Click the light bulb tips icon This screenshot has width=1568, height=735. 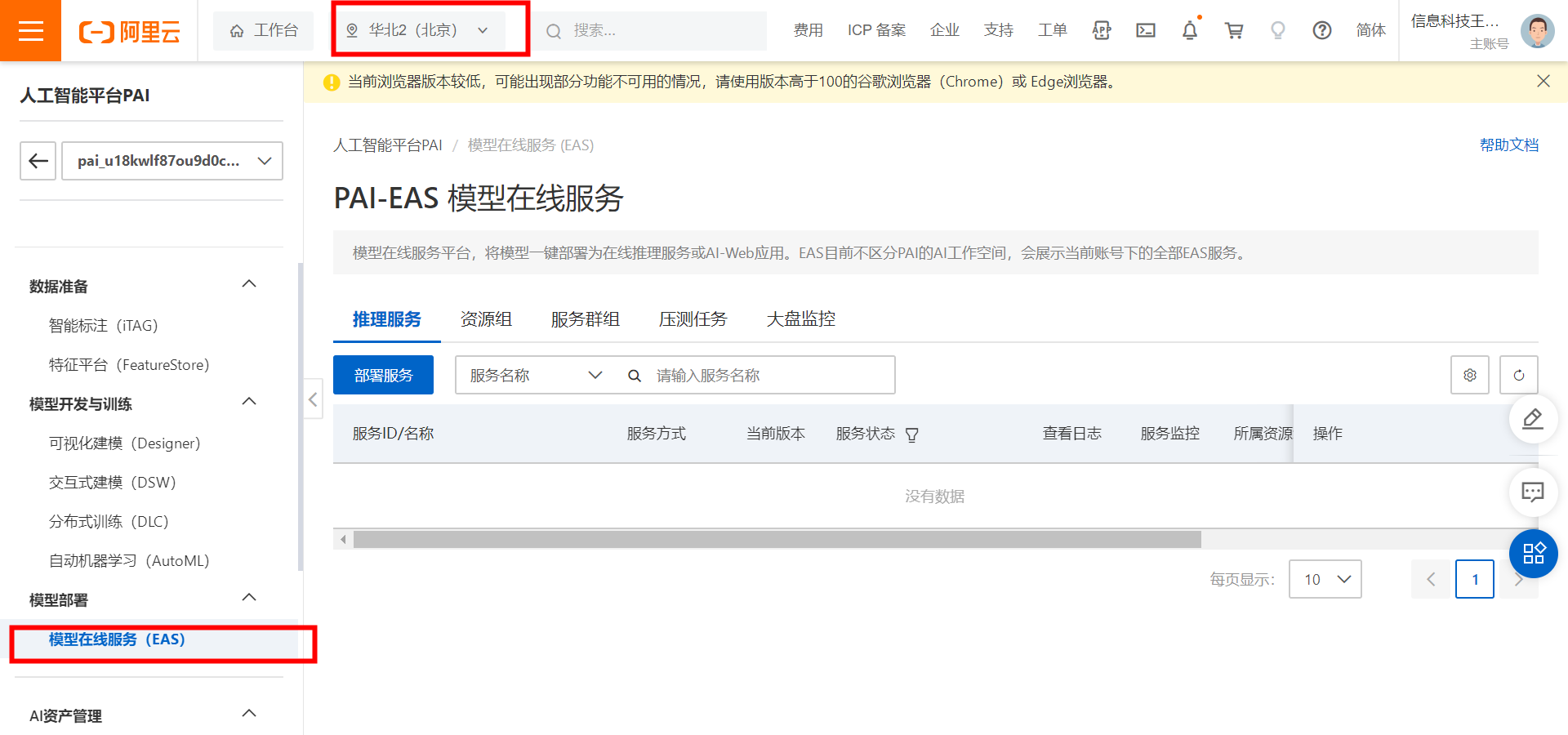click(x=1278, y=31)
